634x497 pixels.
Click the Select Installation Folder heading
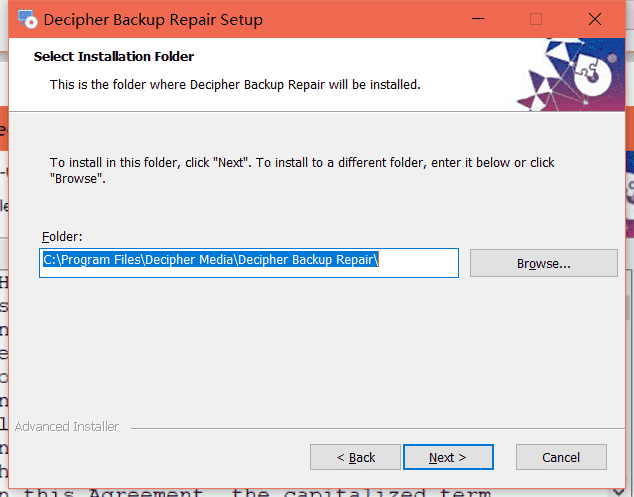click(114, 56)
